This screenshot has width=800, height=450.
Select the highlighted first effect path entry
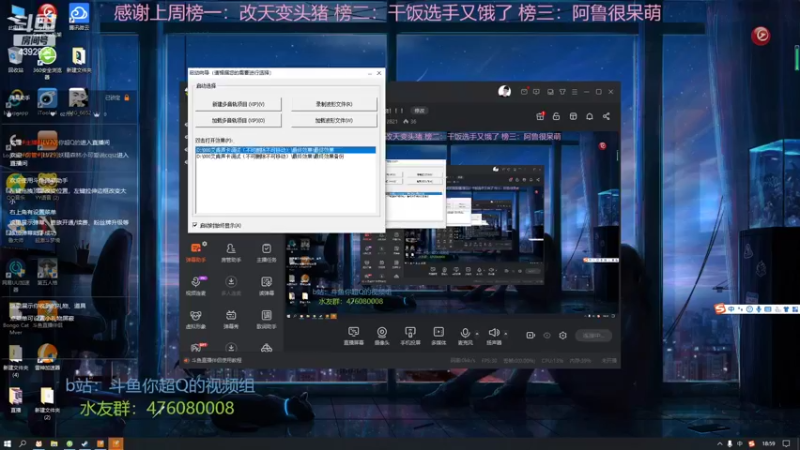[286, 150]
